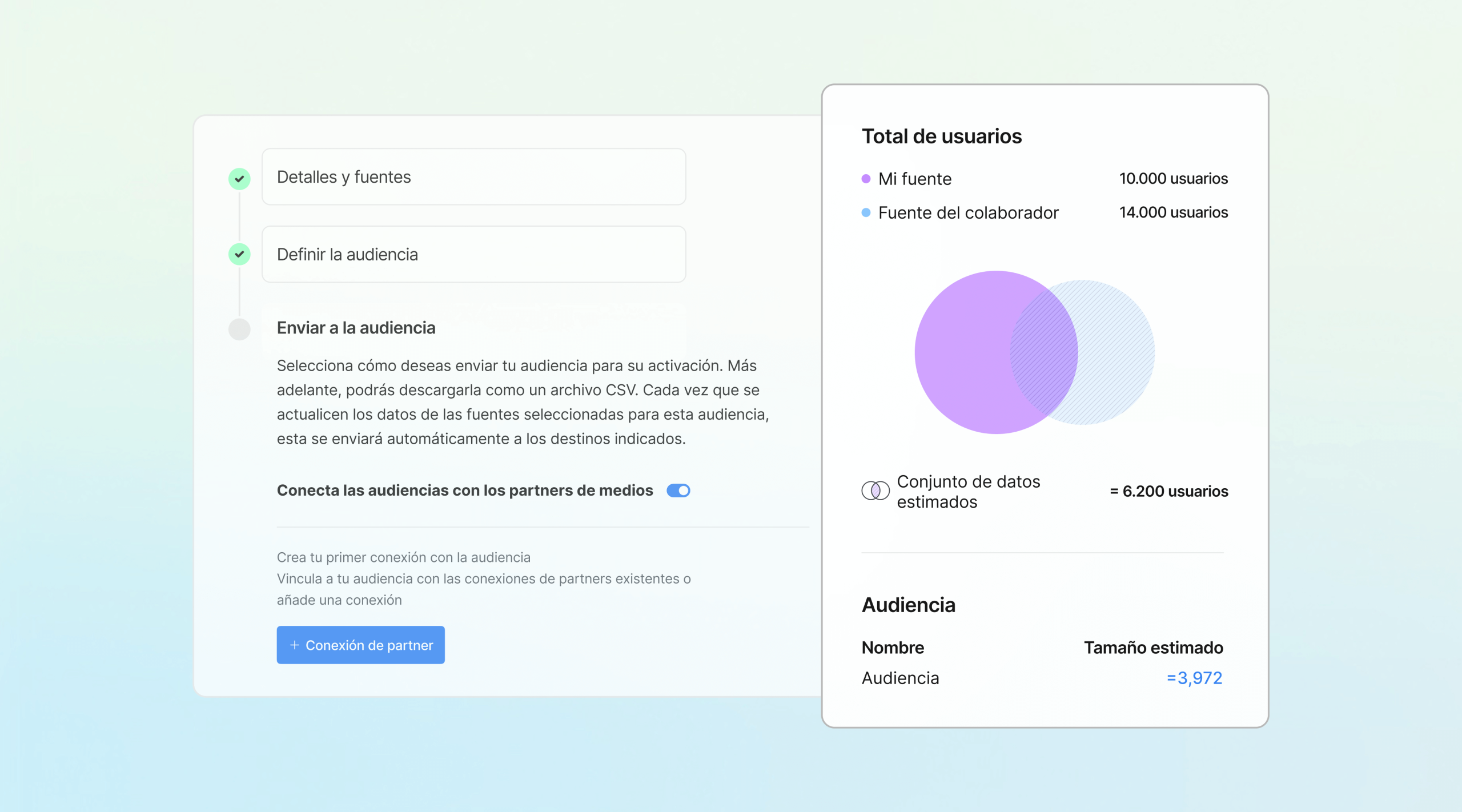Select the gray step circle beside Enviar a la audiencia
Image resolution: width=1462 pixels, height=812 pixels.
[x=239, y=329]
